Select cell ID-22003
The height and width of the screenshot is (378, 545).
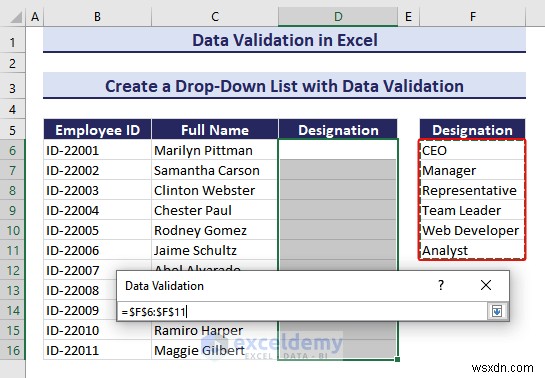pos(97,190)
